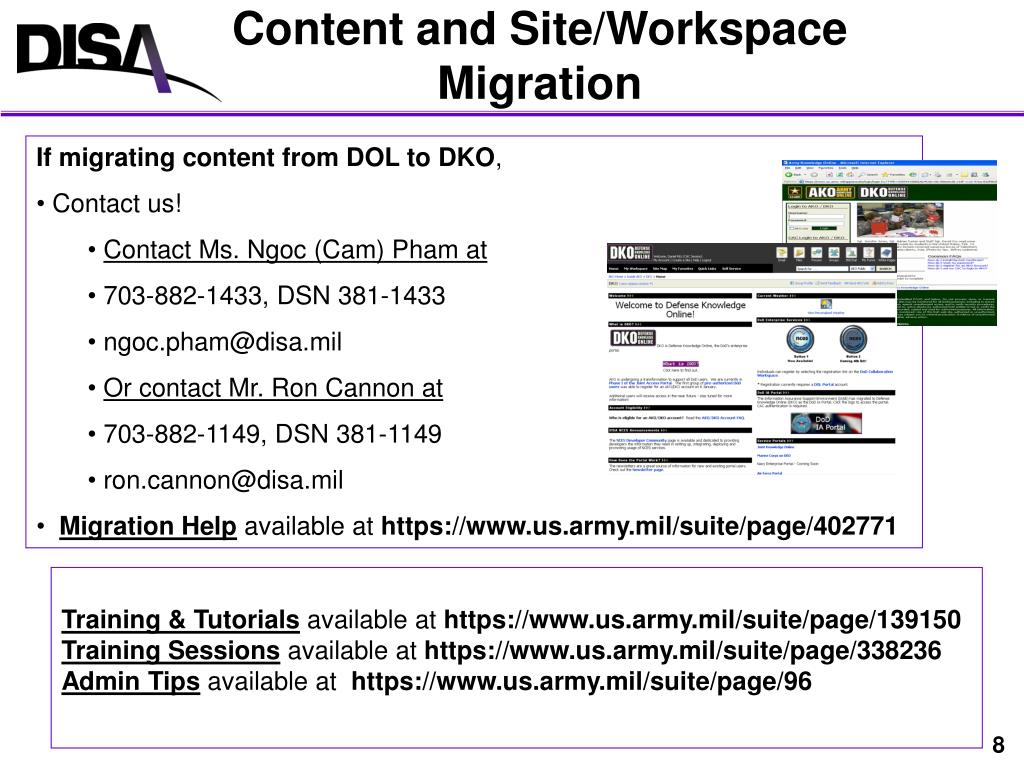Click "Contact Ms. Ngoc (Cam) Pham at" link
This screenshot has width=1024, height=768.
(x=295, y=250)
